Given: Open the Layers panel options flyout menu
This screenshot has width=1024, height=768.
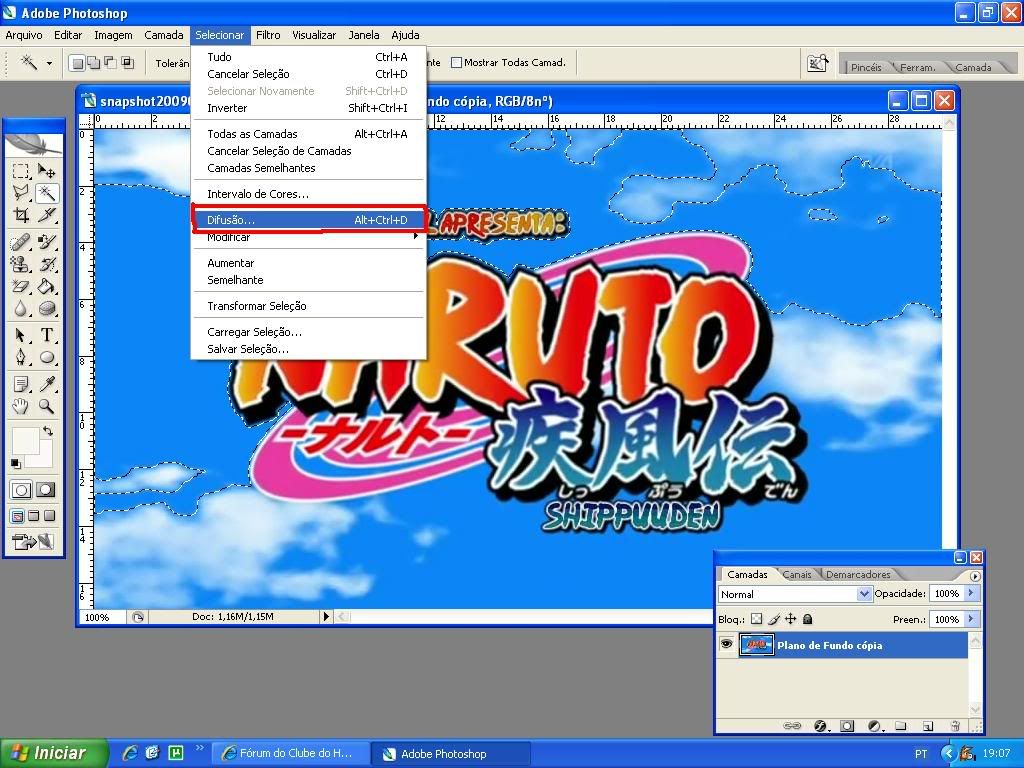Looking at the screenshot, I should pyautogui.click(x=975, y=576).
